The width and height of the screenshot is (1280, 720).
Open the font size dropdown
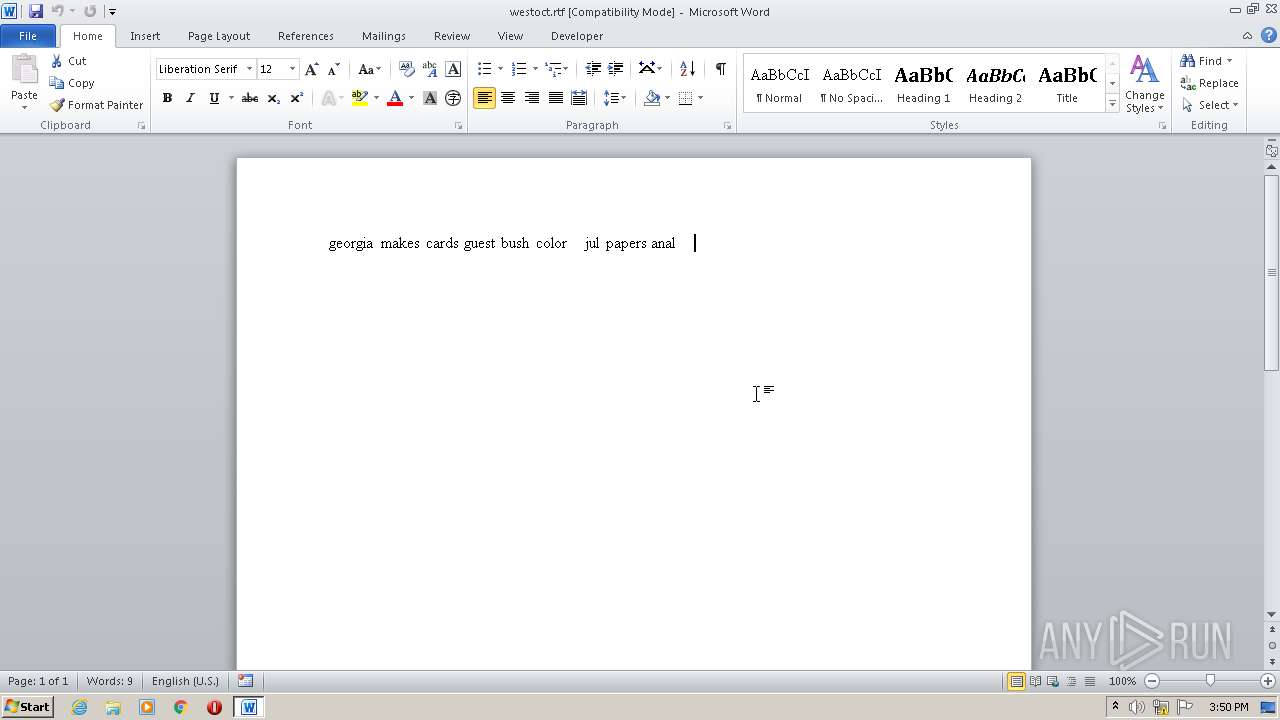pos(292,69)
